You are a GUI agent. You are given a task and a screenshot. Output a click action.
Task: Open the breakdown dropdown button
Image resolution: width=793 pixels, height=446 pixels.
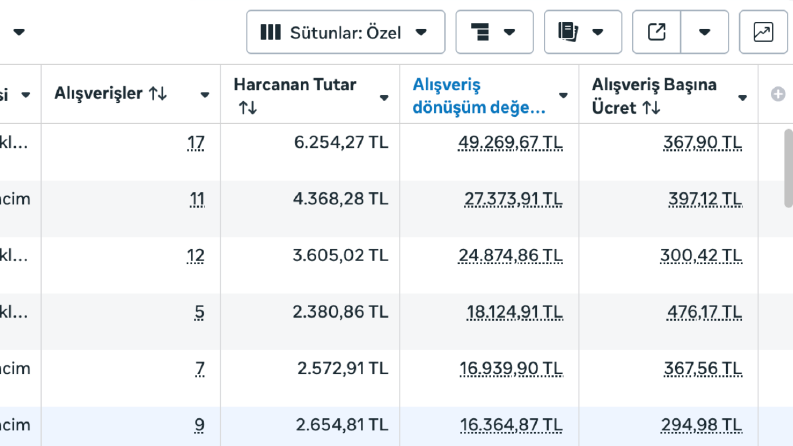coord(494,32)
